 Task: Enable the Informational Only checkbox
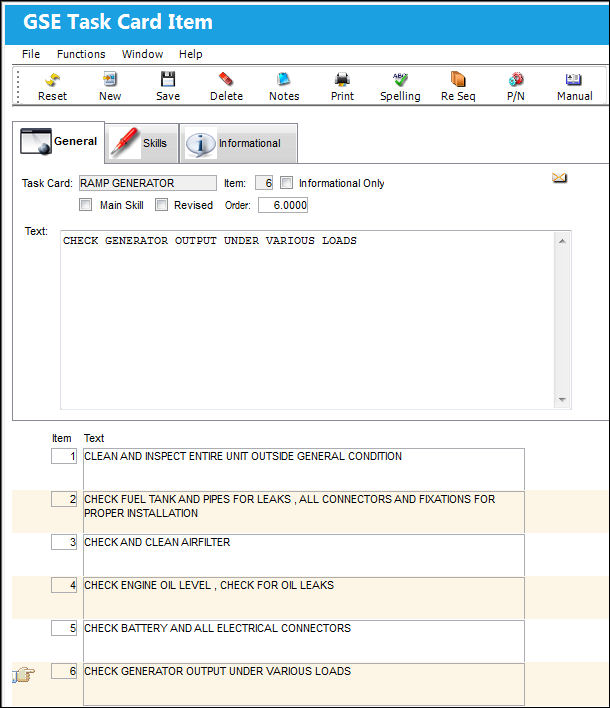pos(286,183)
